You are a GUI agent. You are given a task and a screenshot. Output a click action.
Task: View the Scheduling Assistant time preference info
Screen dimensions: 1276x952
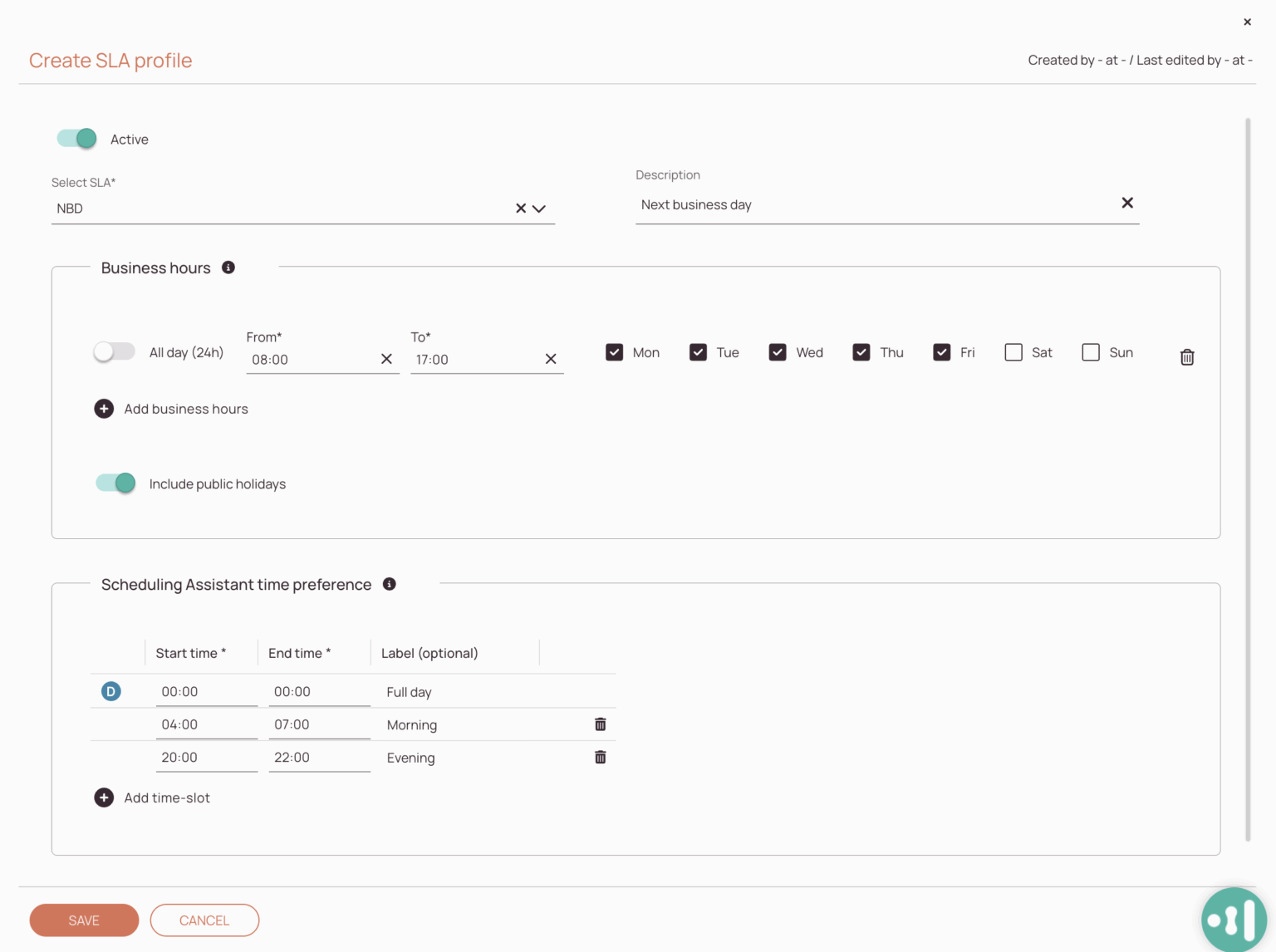coord(389,584)
